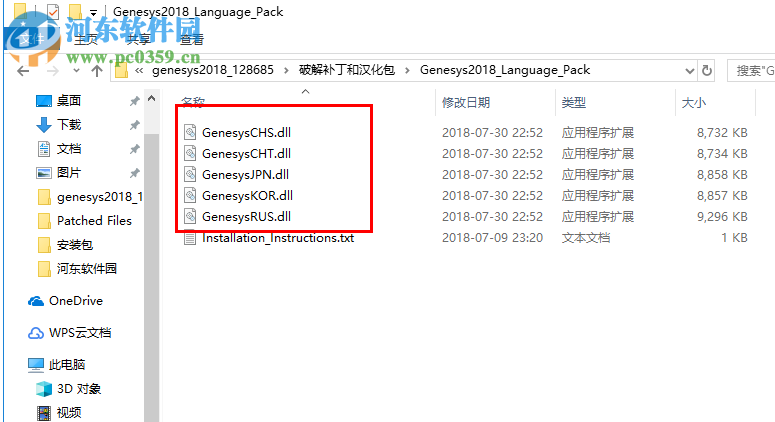The width and height of the screenshot is (775, 422).
Task: Go up one folder level
Action: click(x=97, y=71)
